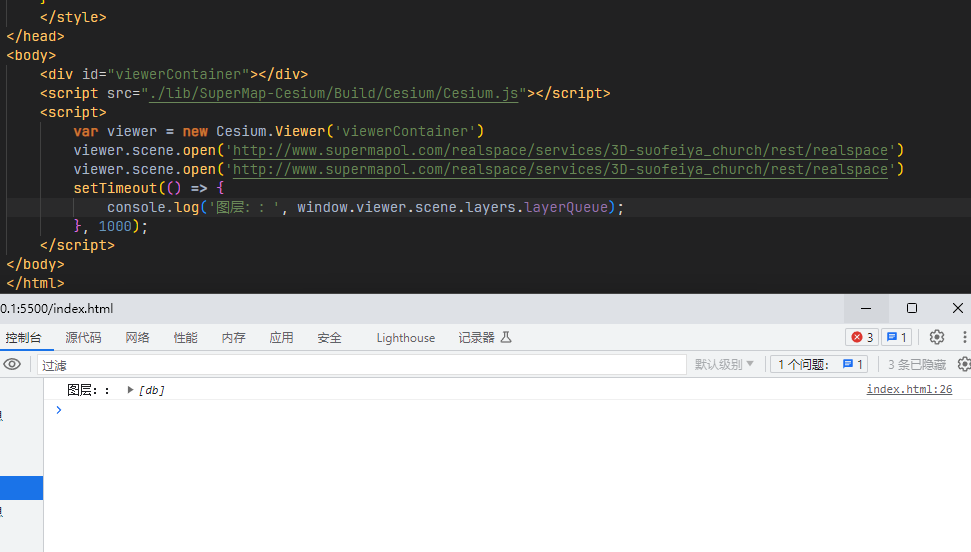971x552 pixels.
Task: Open the Cesium.js script src path
Action: (x=333, y=93)
